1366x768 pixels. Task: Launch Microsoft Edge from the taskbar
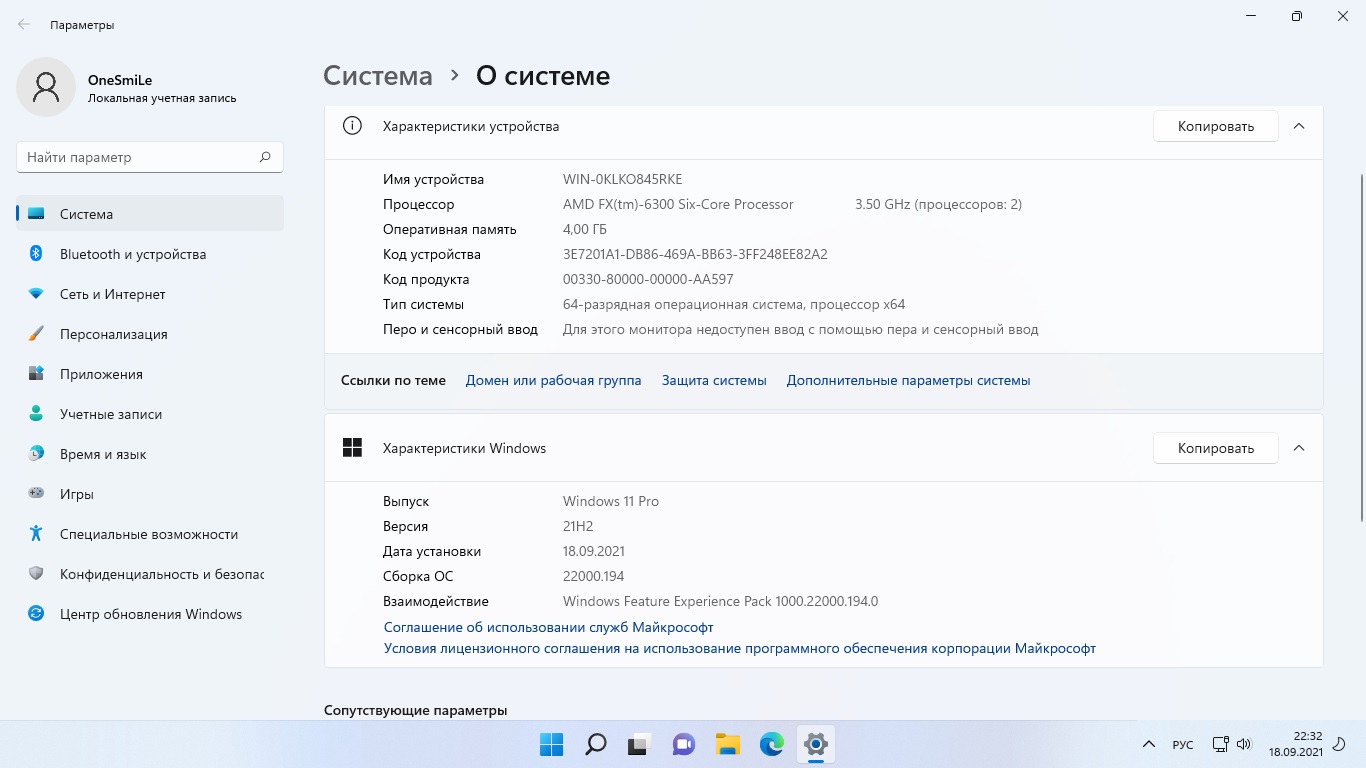pos(772,744)
